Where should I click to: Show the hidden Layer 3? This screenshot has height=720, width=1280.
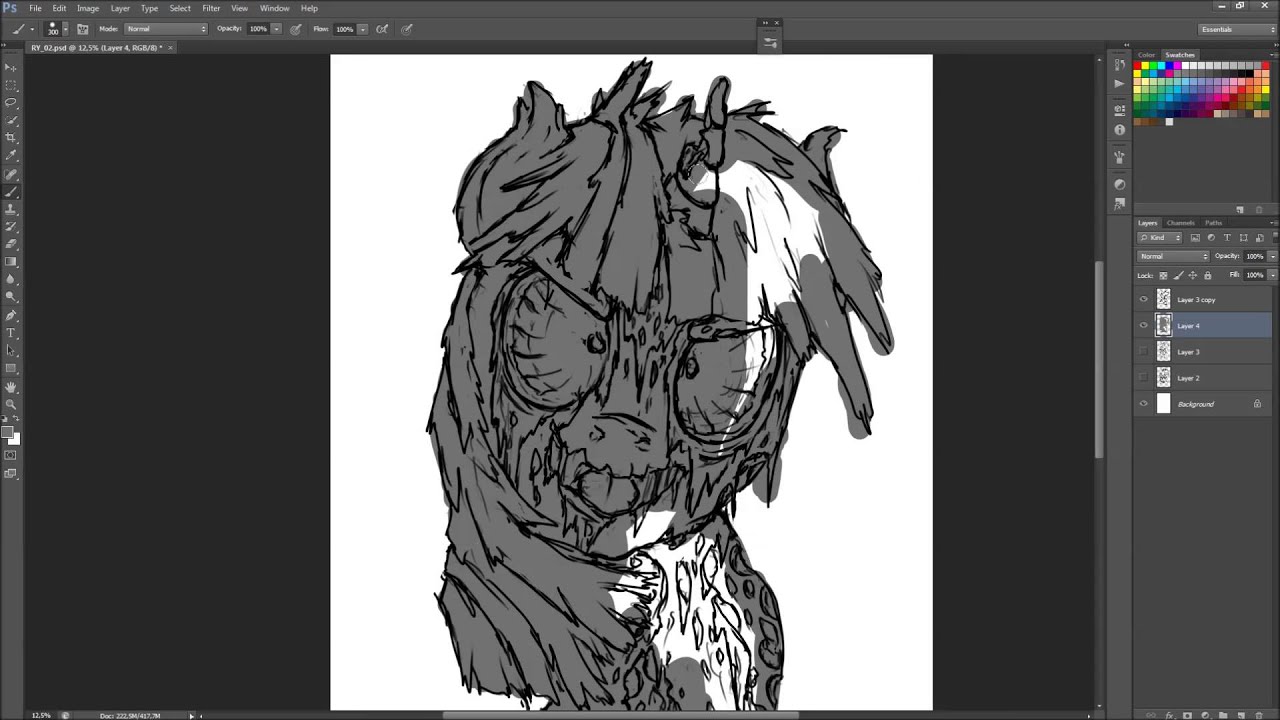click(1144, 352)
